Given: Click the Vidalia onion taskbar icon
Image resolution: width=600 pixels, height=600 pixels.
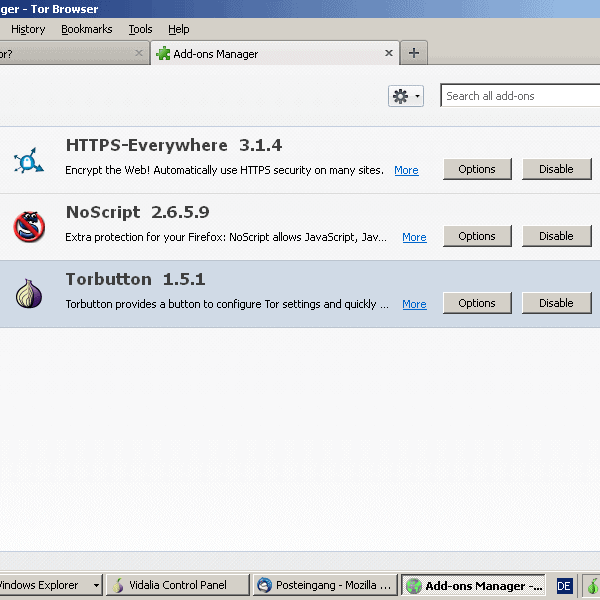Looking at the screenshot, I should [118, 585].
